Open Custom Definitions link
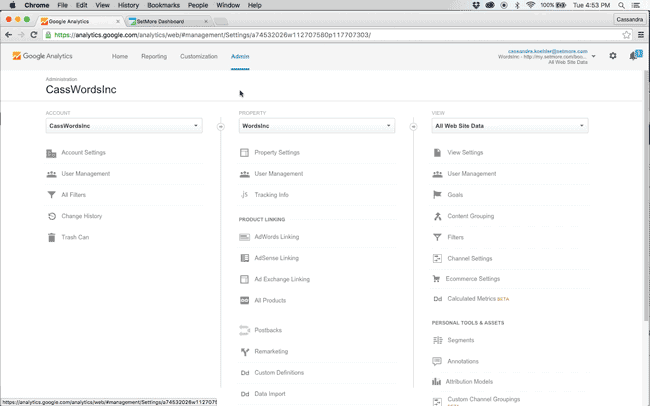Viewport: 650px width, 406px height. coord(279,372)
